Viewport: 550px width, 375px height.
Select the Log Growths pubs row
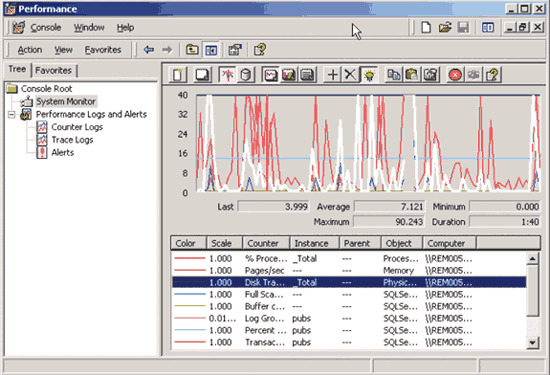pyautogui.click(x=349, y=318)
